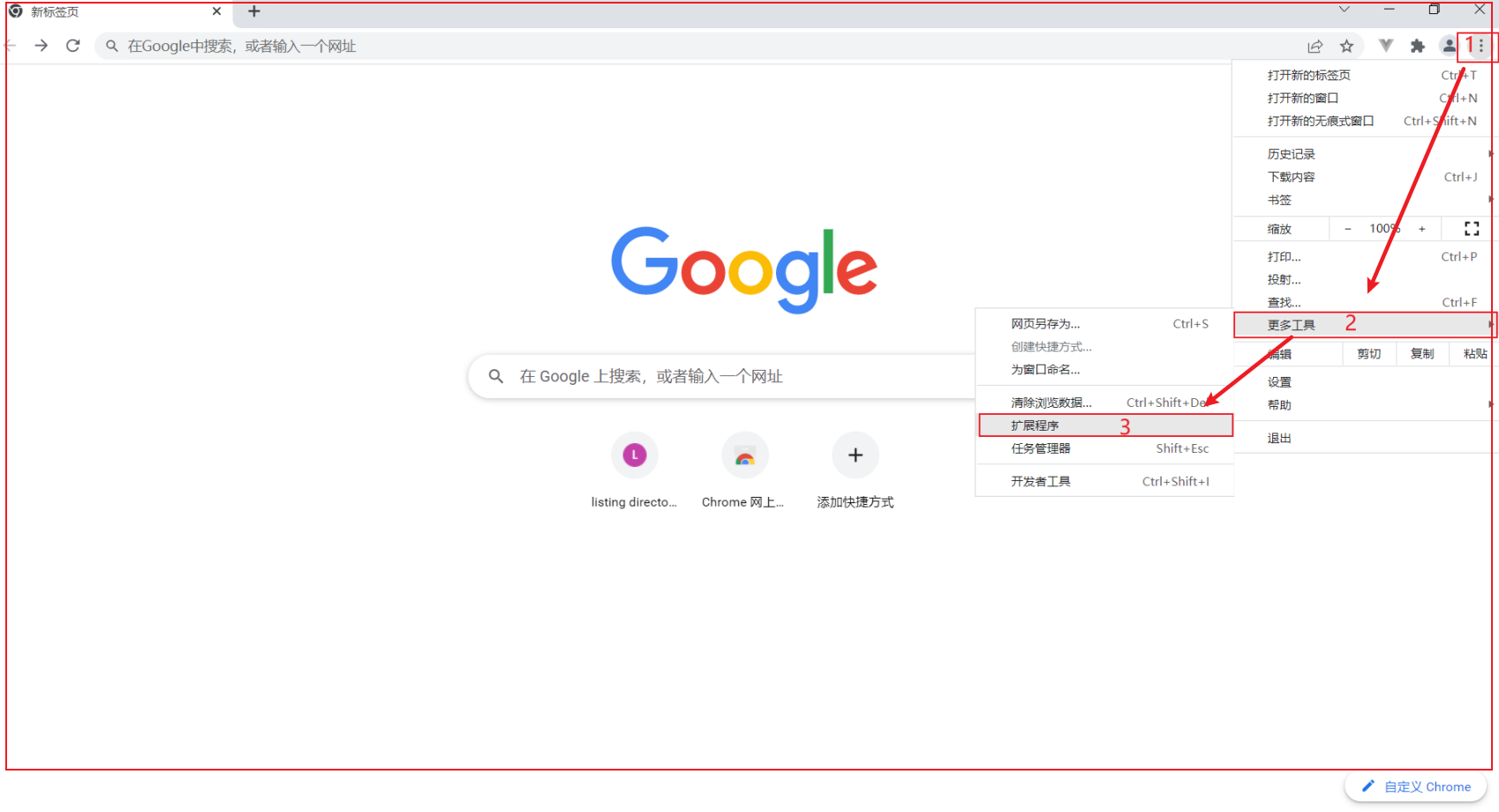Select 打印... menu item
The width and height of the screenshot is (1499, 812).
pos(1364,257)
